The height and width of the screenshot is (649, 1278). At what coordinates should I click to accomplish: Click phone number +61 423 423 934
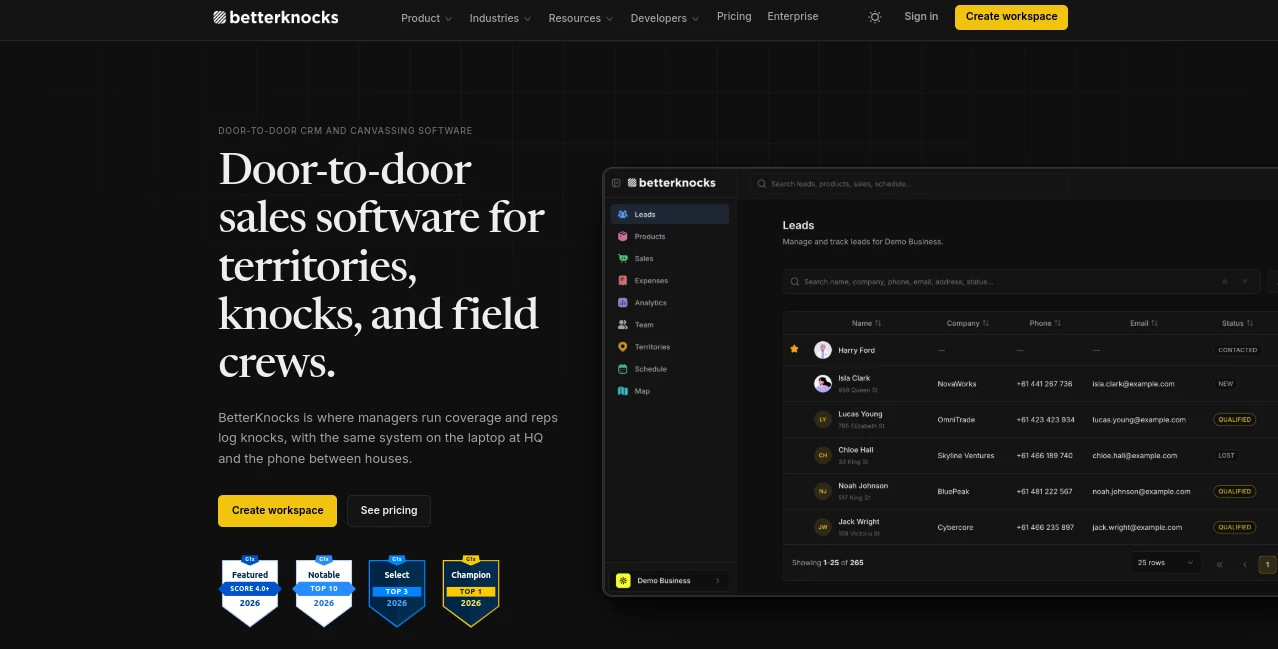coord(1046,420)
